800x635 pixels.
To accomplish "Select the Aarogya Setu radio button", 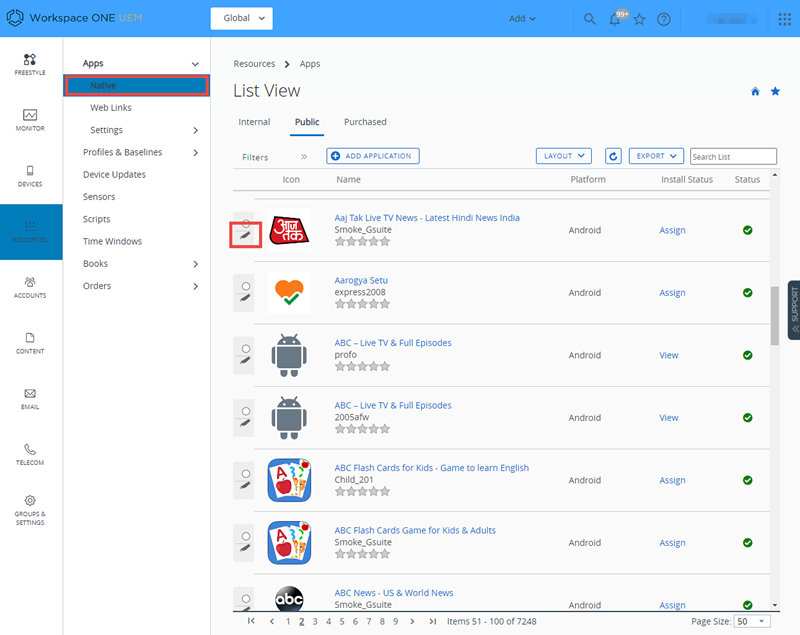I will (246, 286).
